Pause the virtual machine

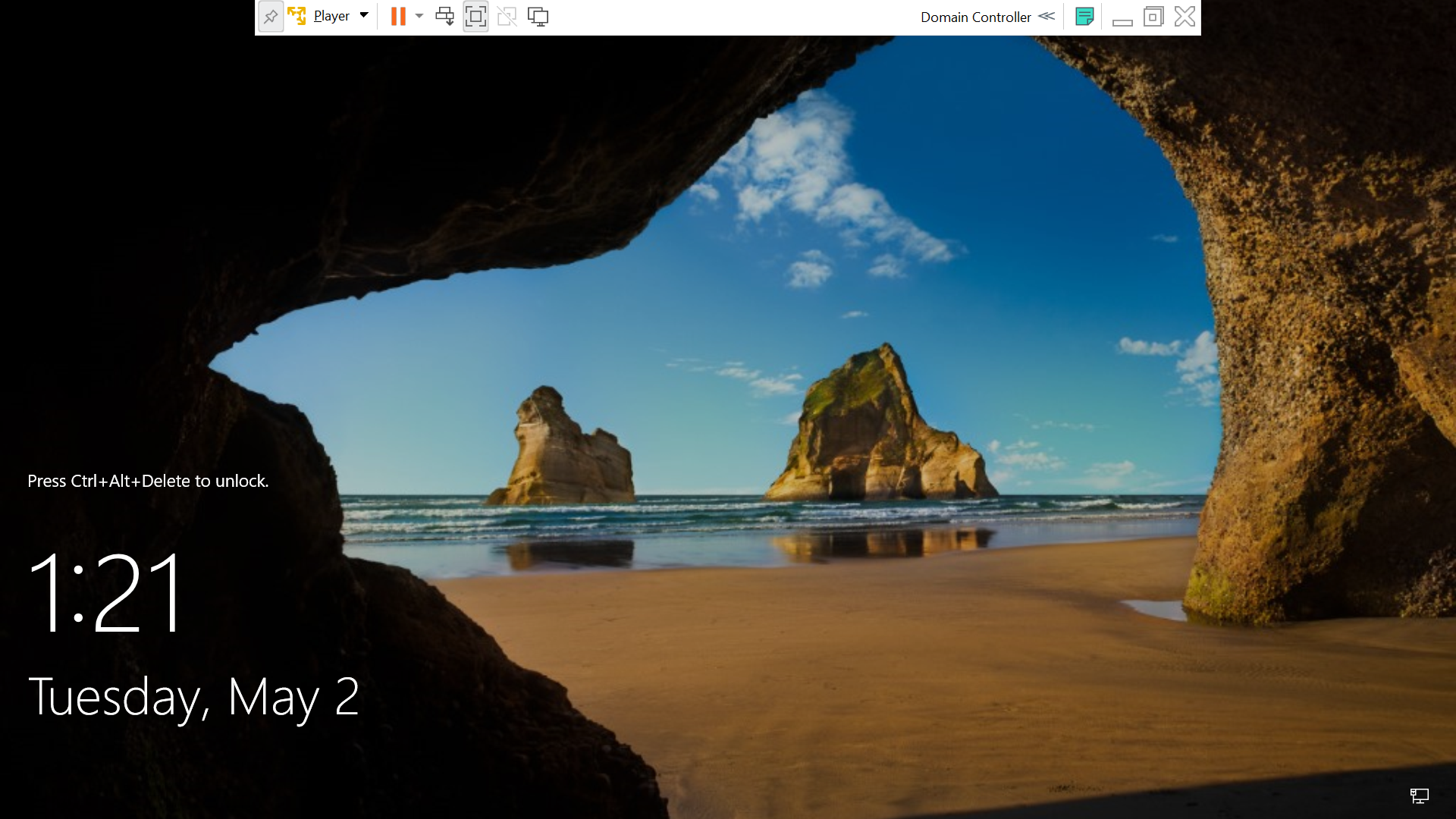point(398,17)
